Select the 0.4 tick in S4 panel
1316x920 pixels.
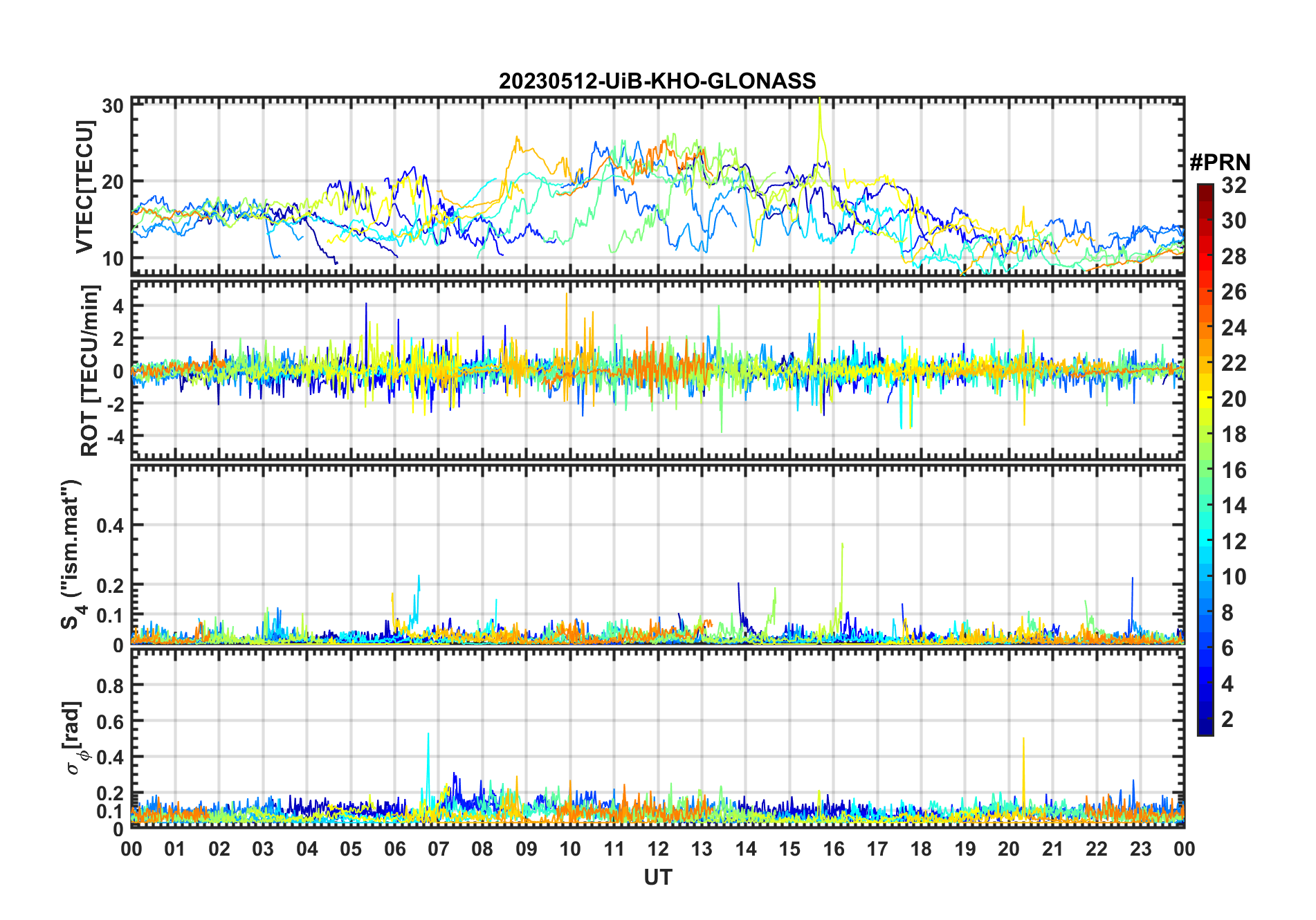click(x=110, y=525)
